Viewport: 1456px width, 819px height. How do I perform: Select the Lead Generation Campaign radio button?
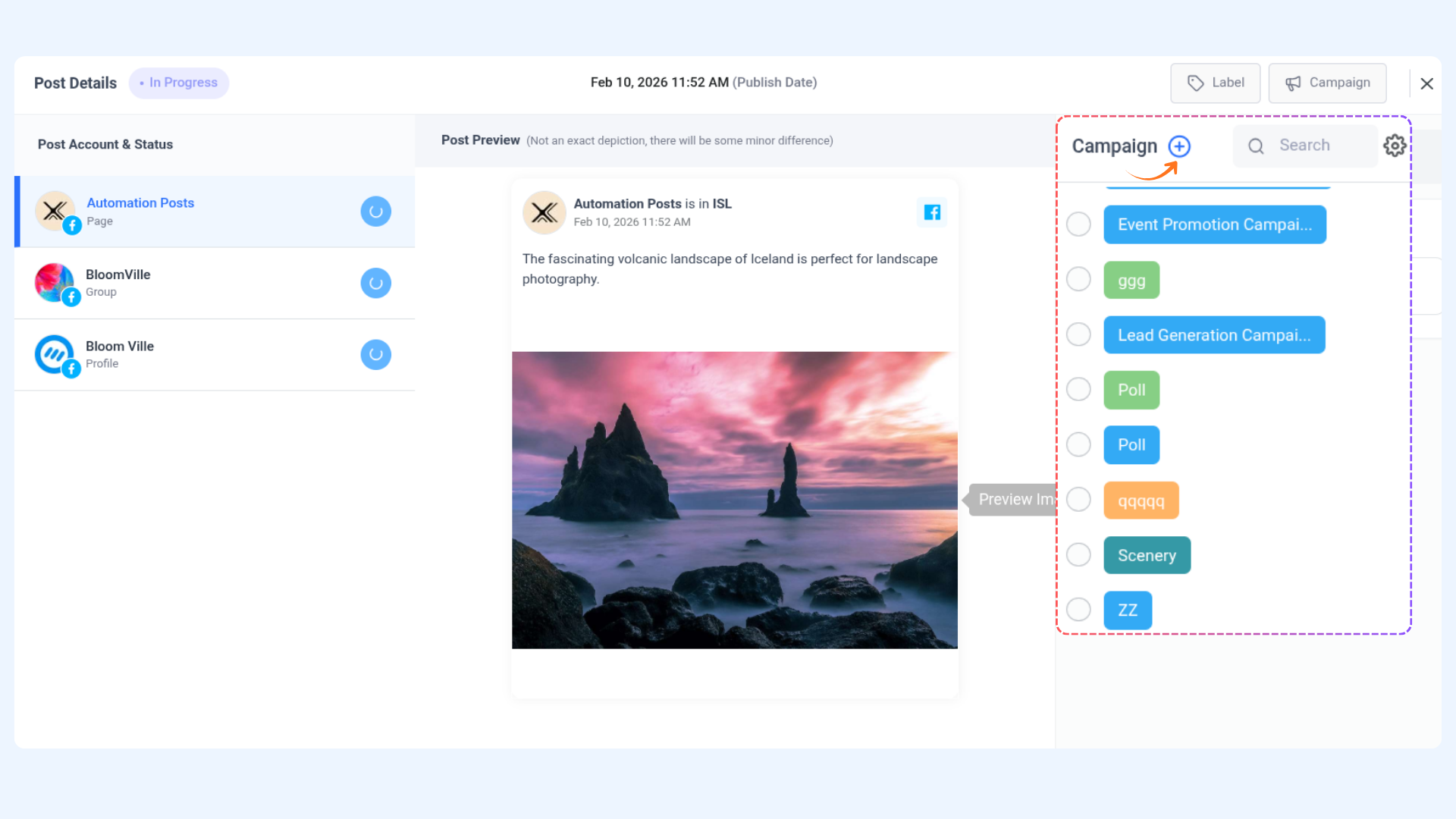pyautogui.click(x=1078, y=334)
